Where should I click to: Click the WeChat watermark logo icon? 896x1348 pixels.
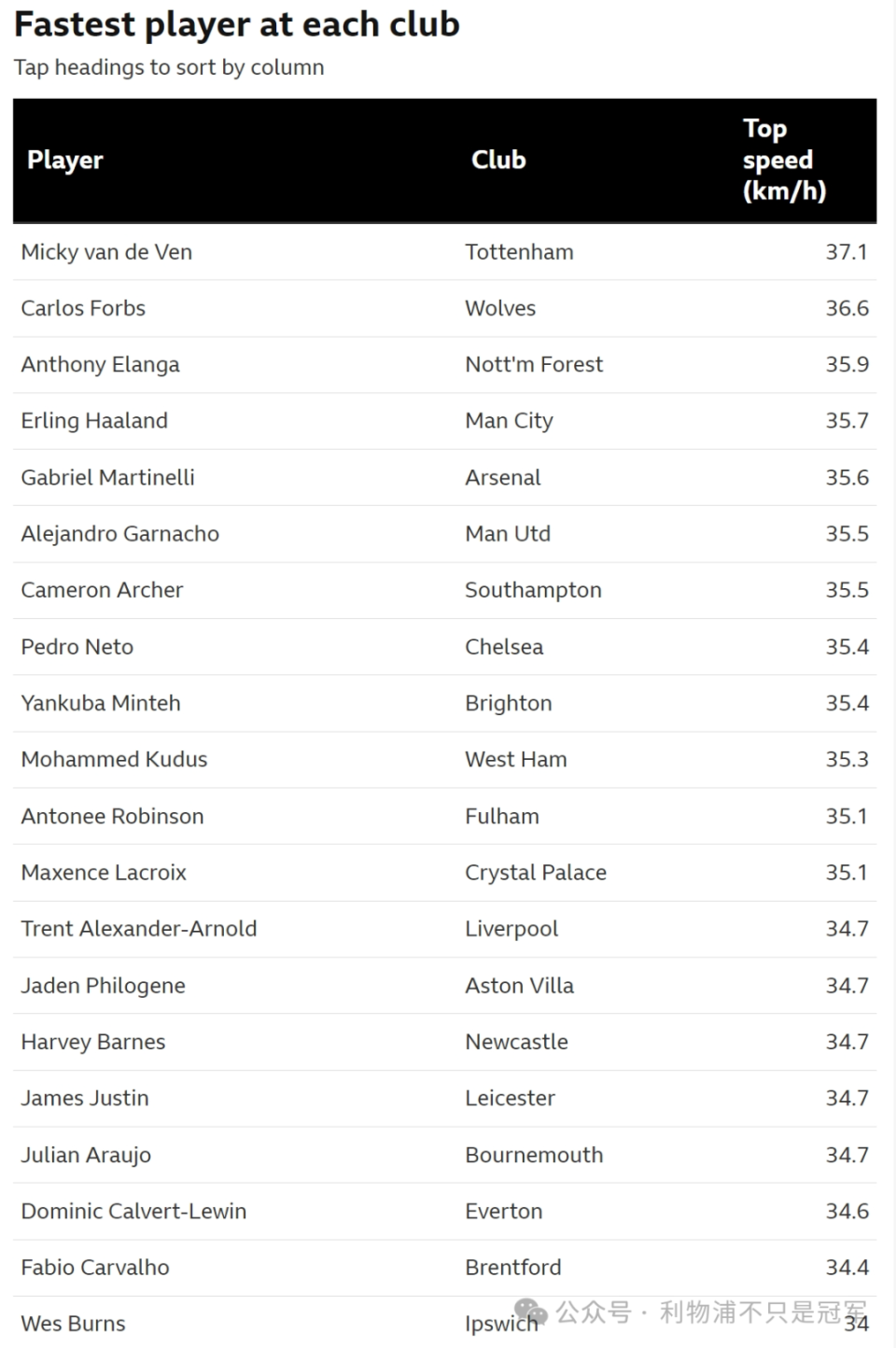coord(531,1312)
